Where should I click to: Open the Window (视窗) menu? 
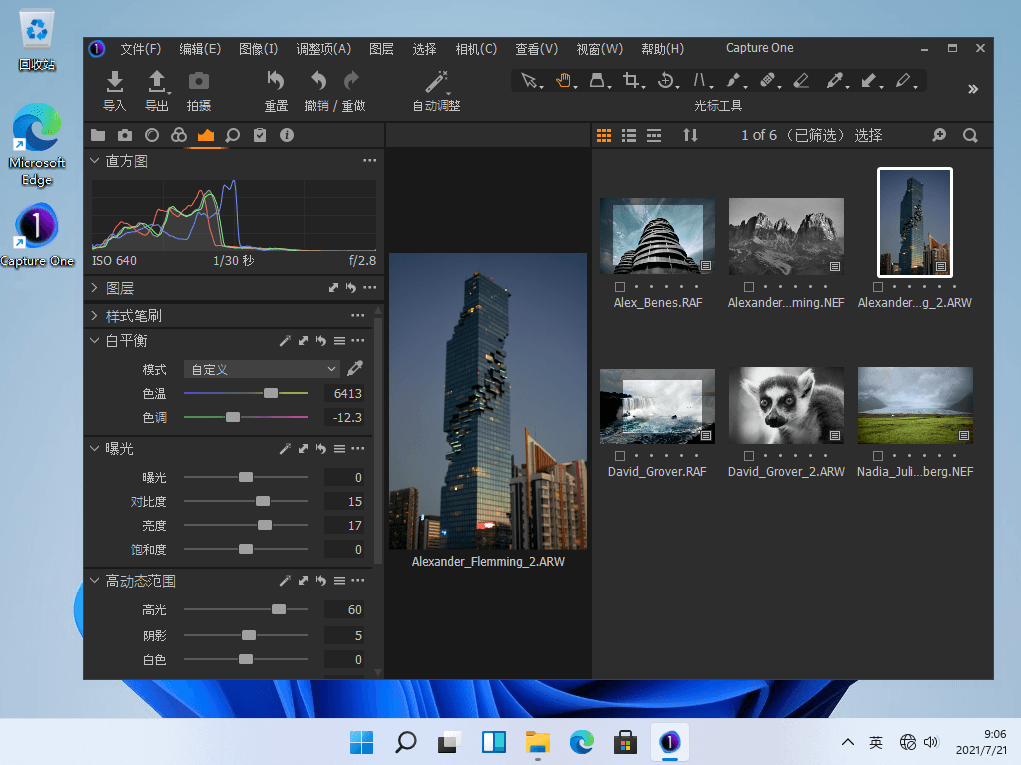pyautogui.click(x=600, y=49)
